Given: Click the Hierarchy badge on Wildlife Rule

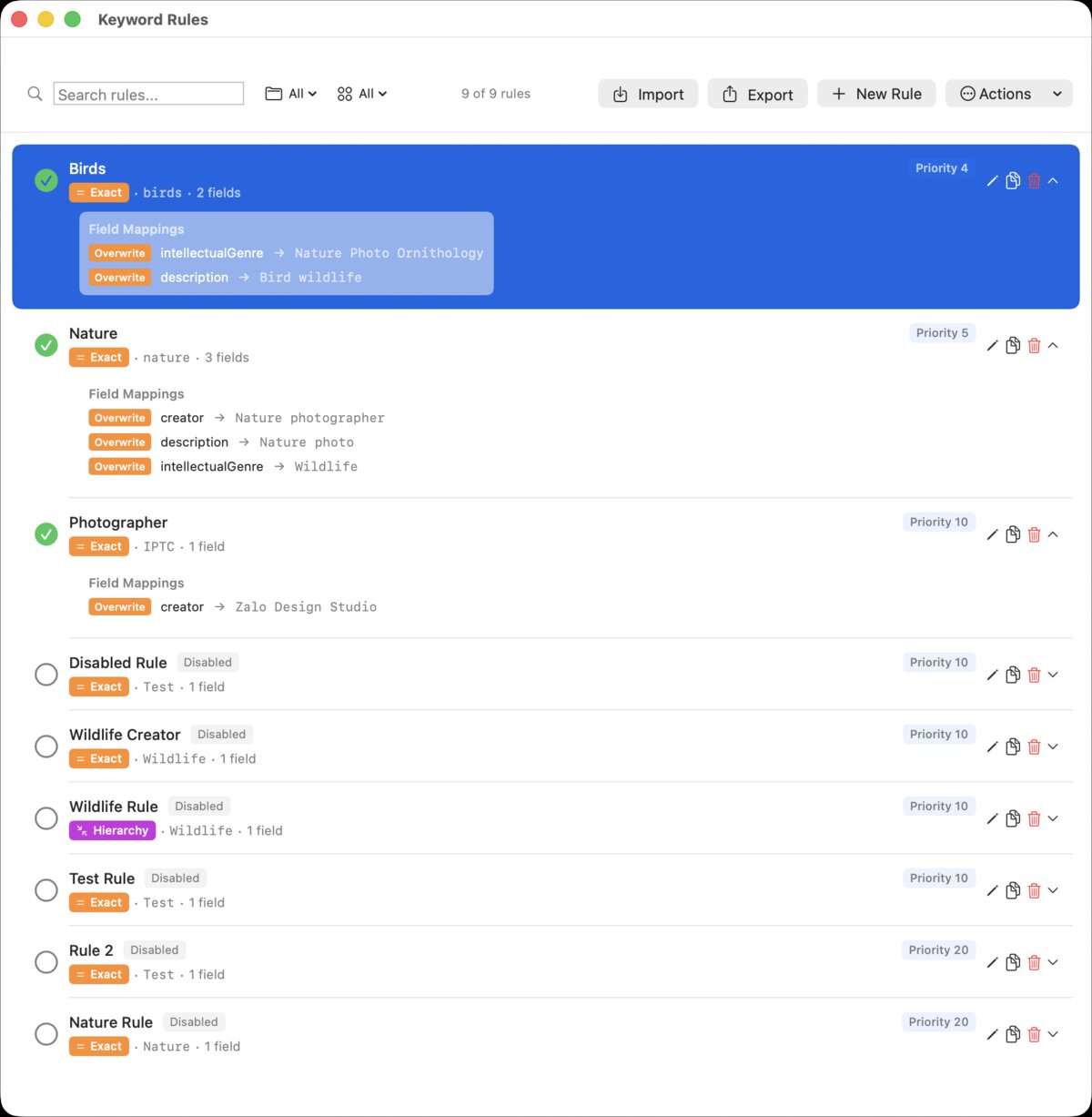Looking at the screenshot, I should tap(112, 830).
